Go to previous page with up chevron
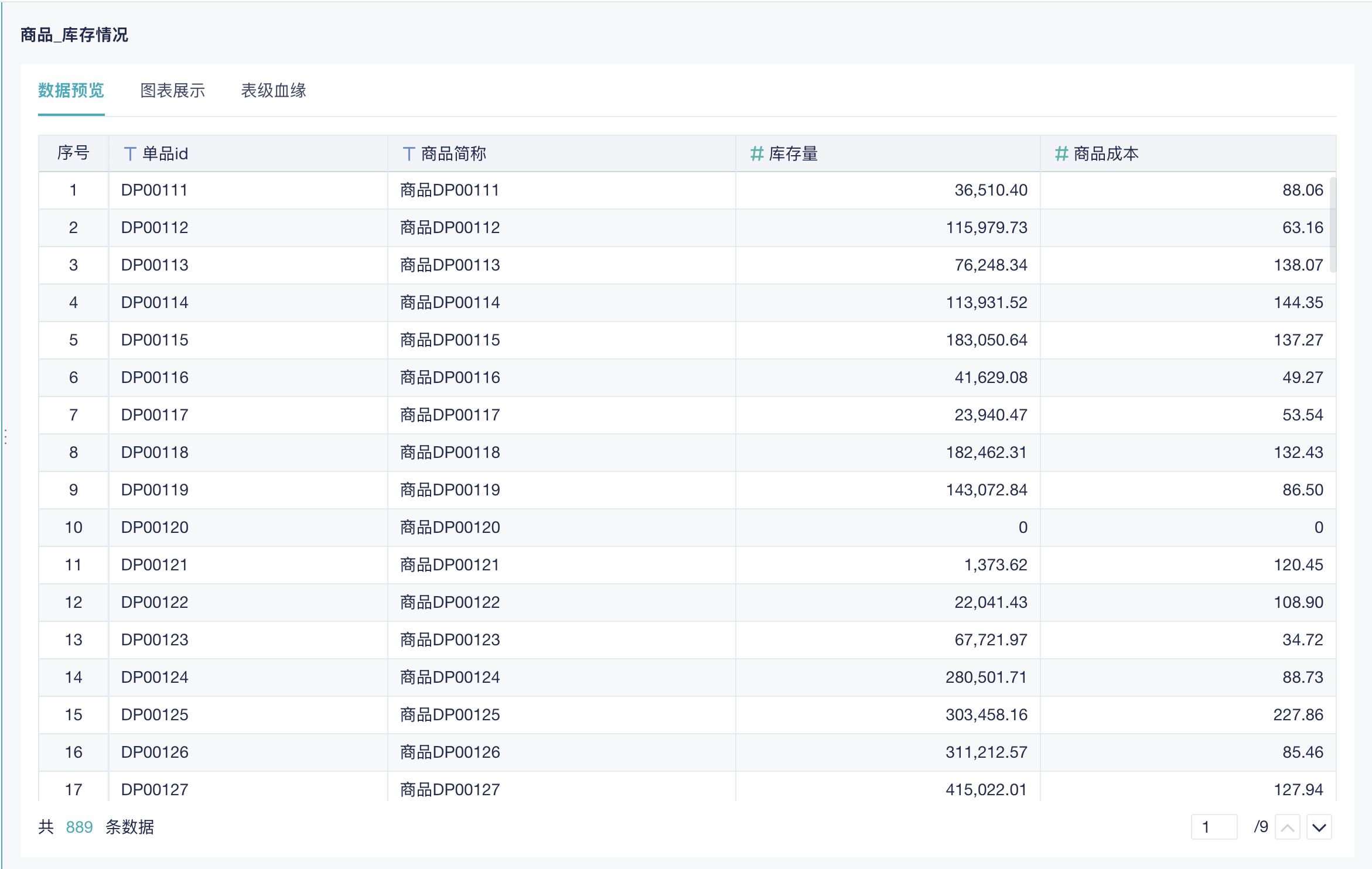This screenshot has height=869, width=1372. point(1287,827)
